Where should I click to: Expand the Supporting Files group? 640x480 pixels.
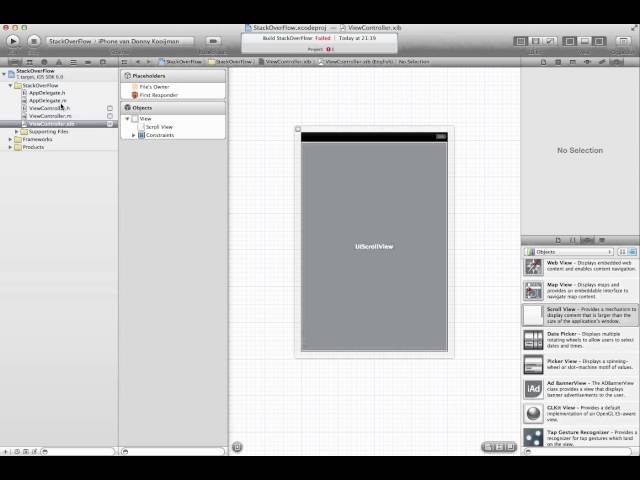click(x=16, y=131)
